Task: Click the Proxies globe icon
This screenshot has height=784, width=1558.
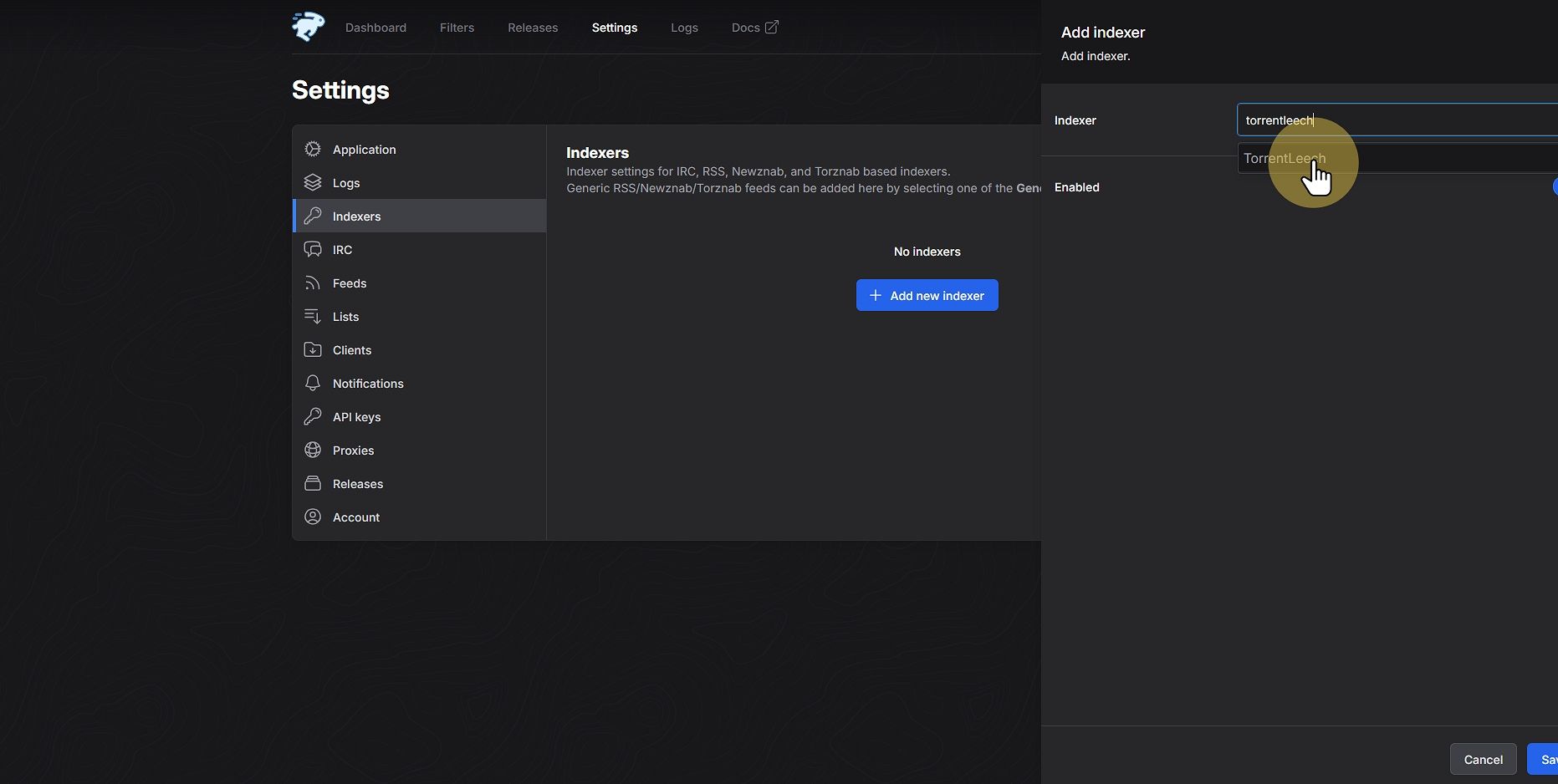Action: [x=313, y=450]
